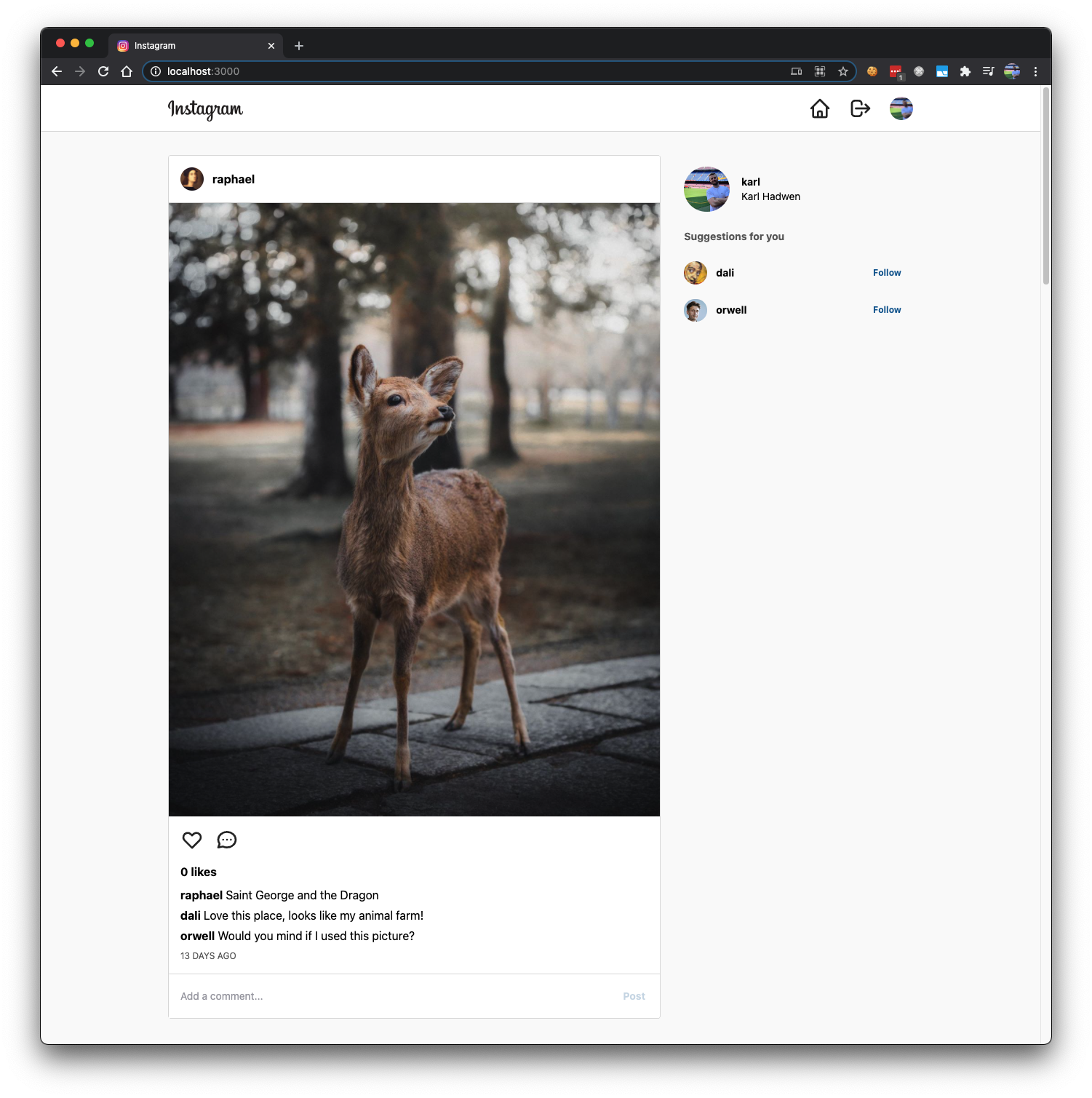Click the 0 likes text
This screenshot has height=1098, width=1092.
point(199,872)
